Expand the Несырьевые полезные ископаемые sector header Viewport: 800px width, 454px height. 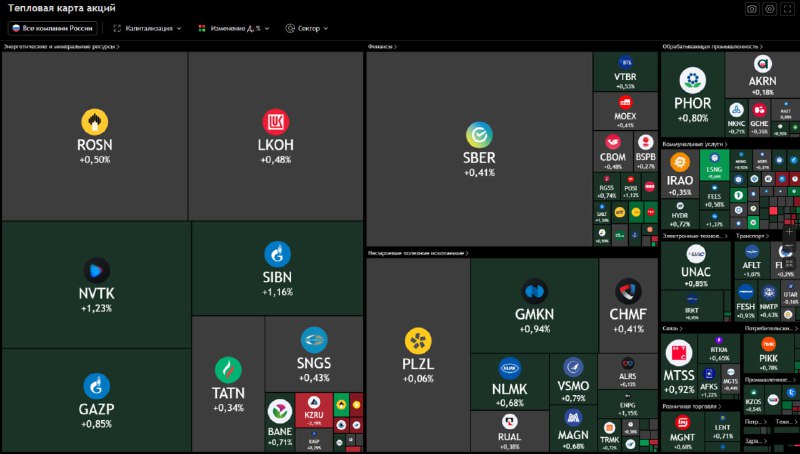click(x=418, y=253)
